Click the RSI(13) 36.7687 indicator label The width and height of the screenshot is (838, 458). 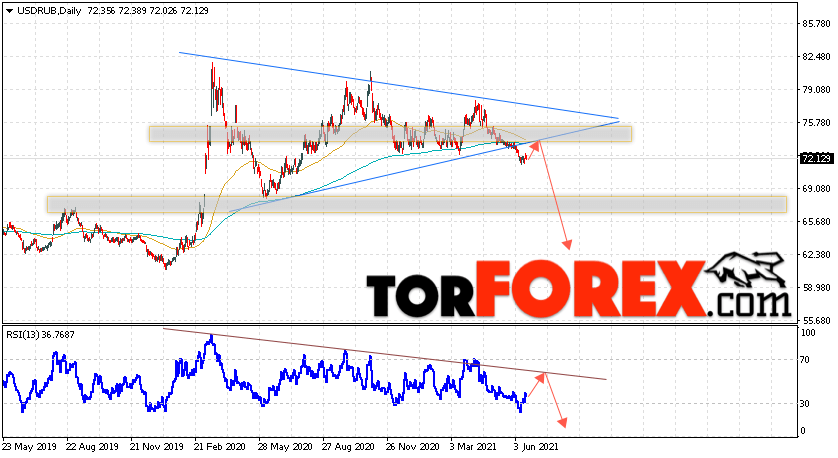pyautogui.click(x=40, y=335)
